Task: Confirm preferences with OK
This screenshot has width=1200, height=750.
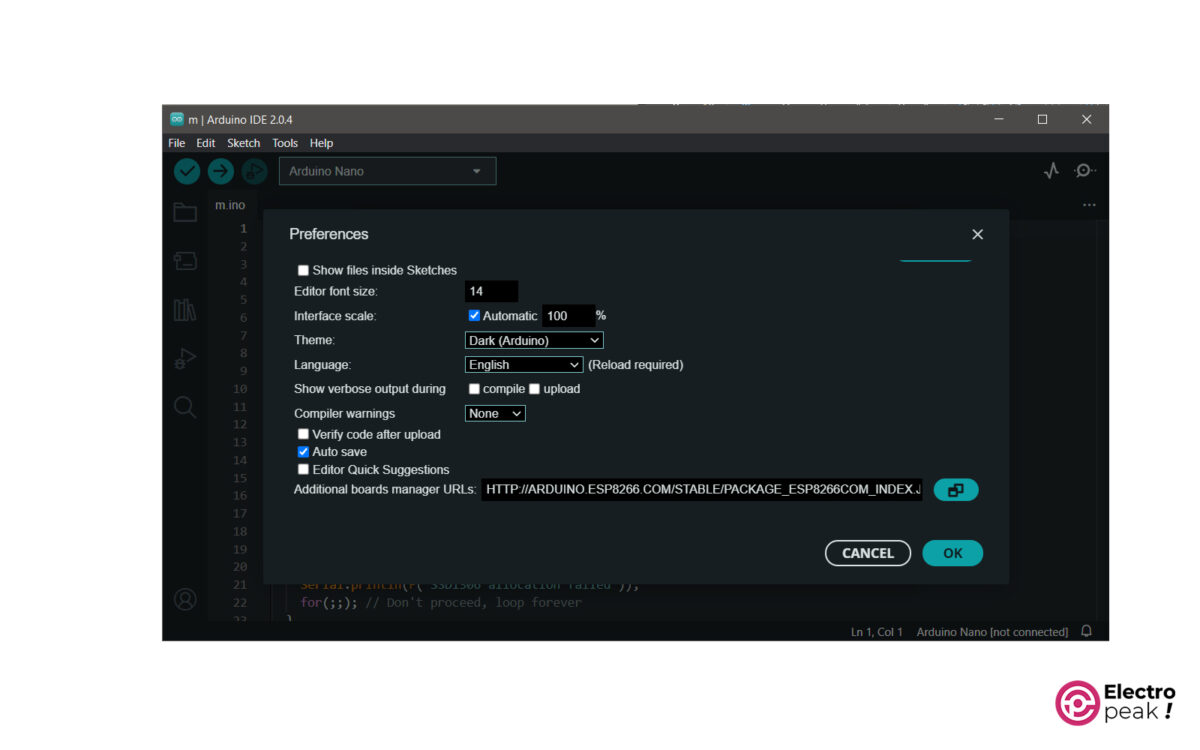Action: pyautogui.click(x=953, y=553)
